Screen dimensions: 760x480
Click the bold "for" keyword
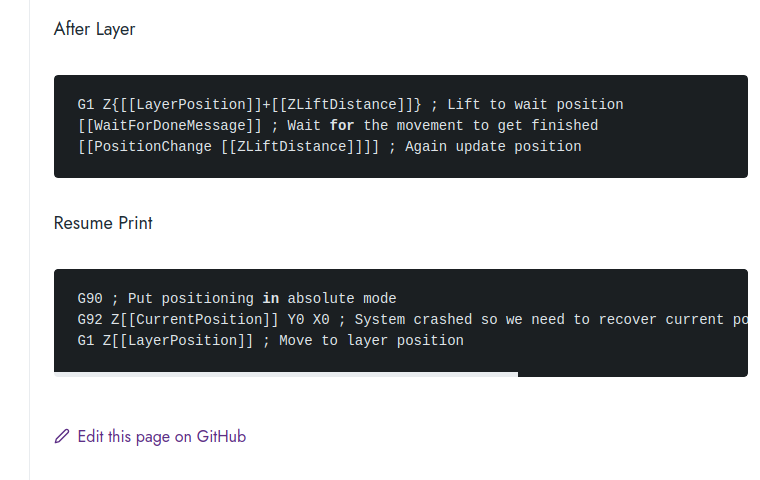pyautogui.click(x=342, y=125)
